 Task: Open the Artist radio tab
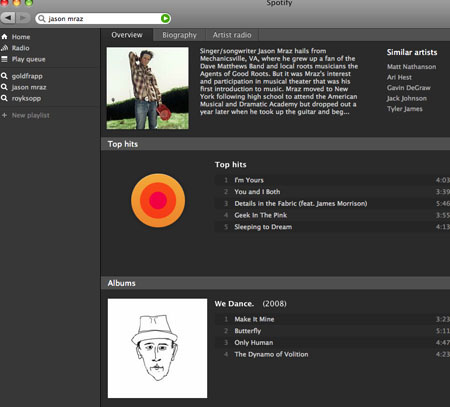[232, 35]
